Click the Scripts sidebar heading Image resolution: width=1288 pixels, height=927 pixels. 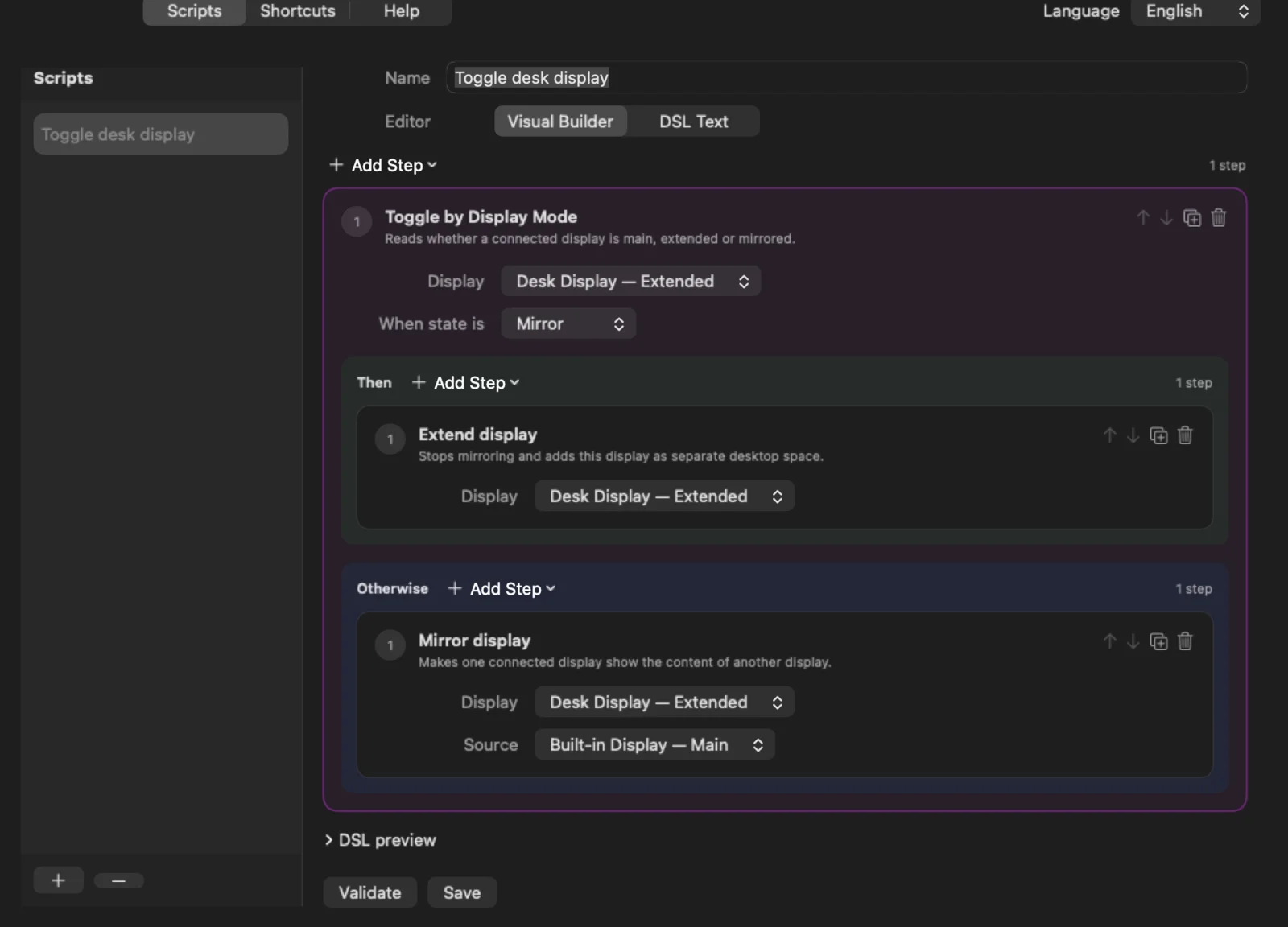point(63,78)
